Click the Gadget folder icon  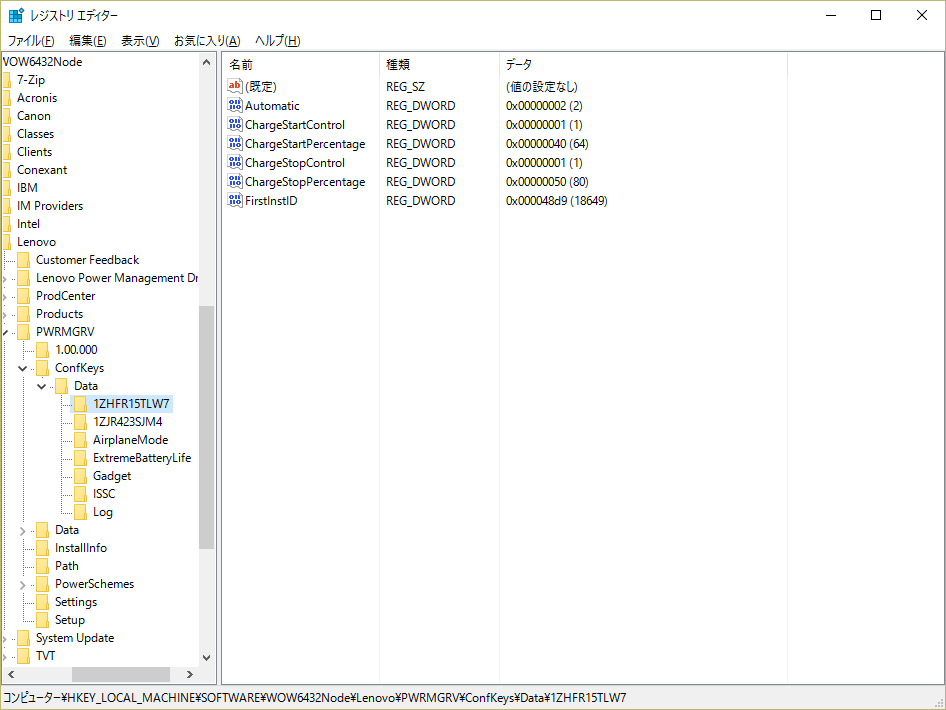[80, 476]
